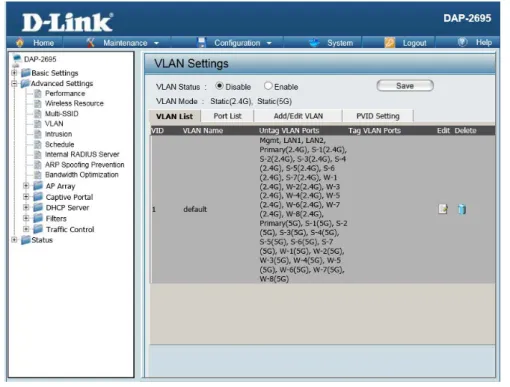
Task: Switch to the Add/Edit VLAN tab
Action: [x=298, y=116]
